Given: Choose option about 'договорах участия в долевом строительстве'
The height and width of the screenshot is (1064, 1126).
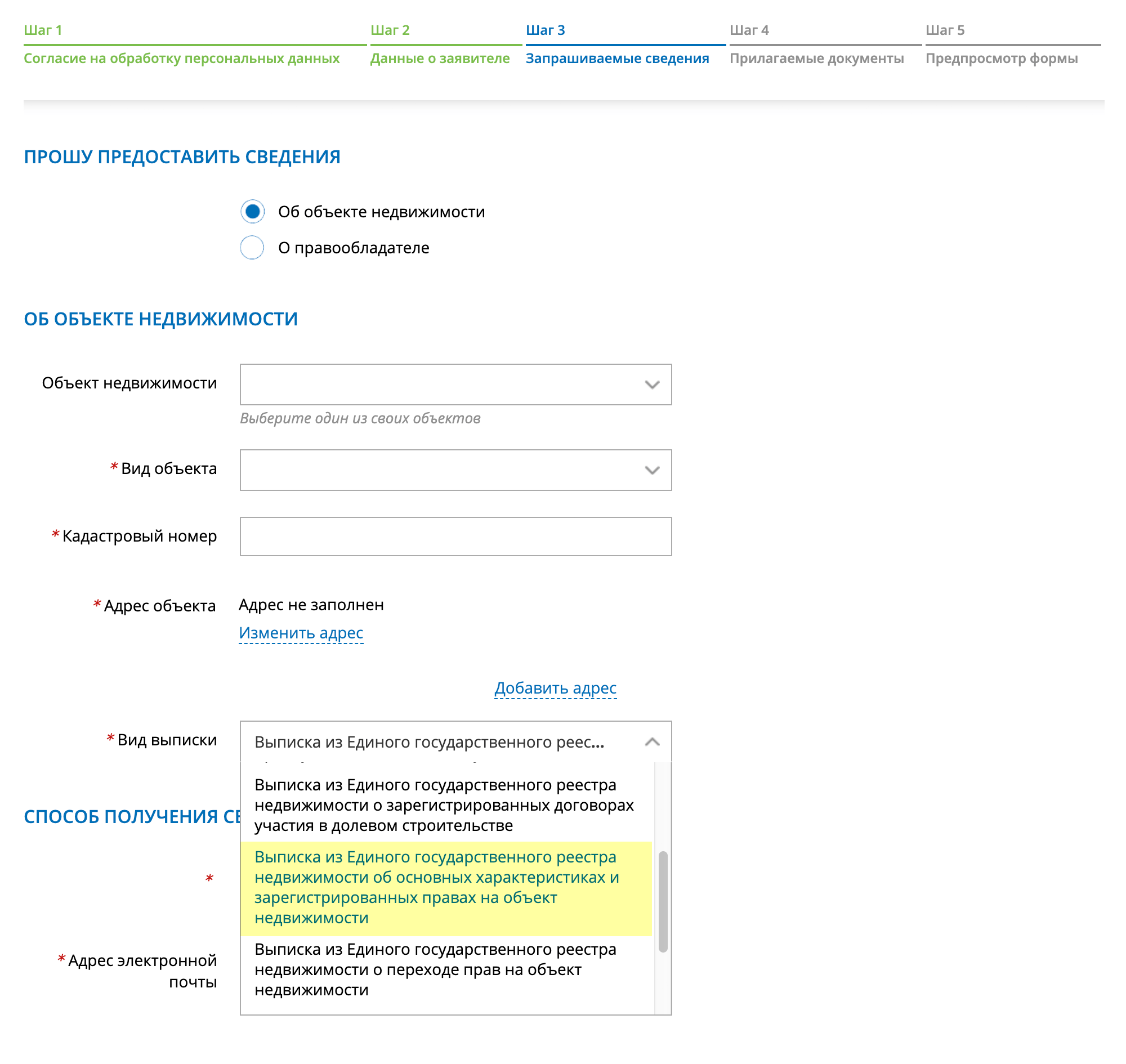Looking at the screenshot, I should coord(446,806).
